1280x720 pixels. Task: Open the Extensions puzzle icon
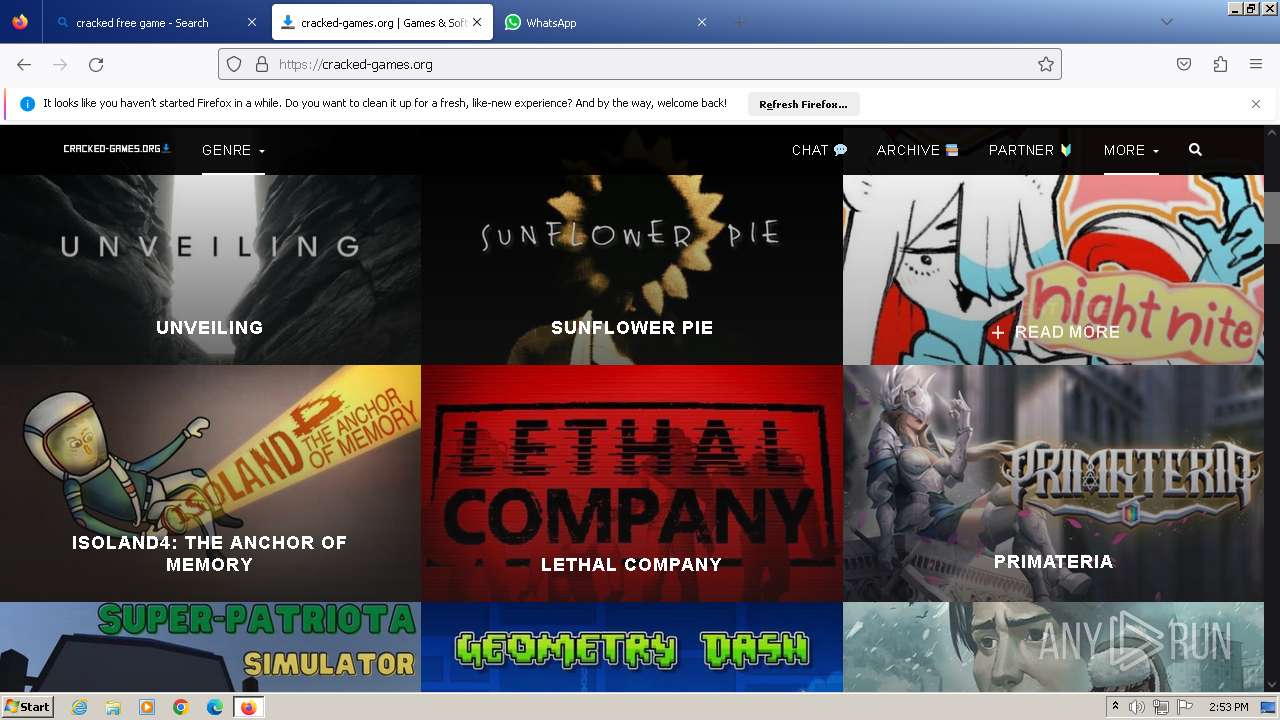click(x=1220, y=64)
